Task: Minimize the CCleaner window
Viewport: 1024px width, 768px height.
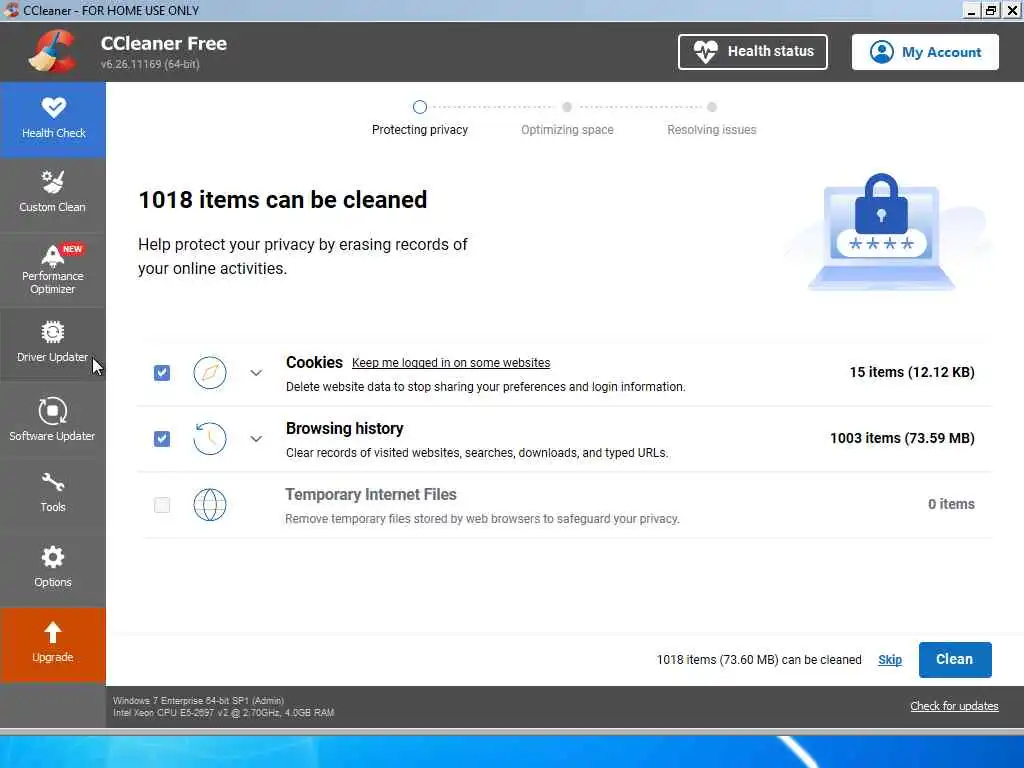Action: pos(971,10)
